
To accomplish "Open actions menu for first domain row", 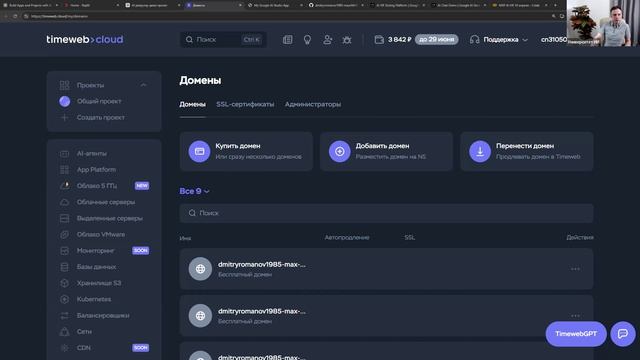I will tap(575, 269).
